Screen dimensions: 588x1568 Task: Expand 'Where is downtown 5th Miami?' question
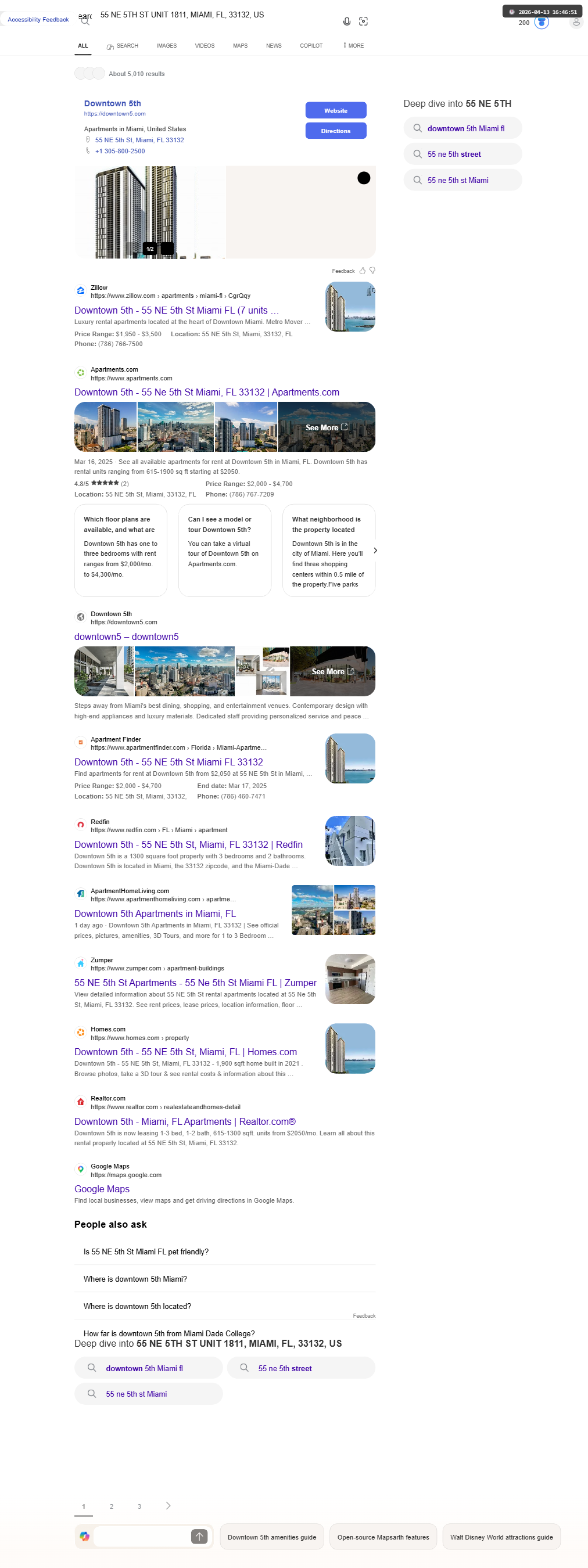coord(225,1279)
